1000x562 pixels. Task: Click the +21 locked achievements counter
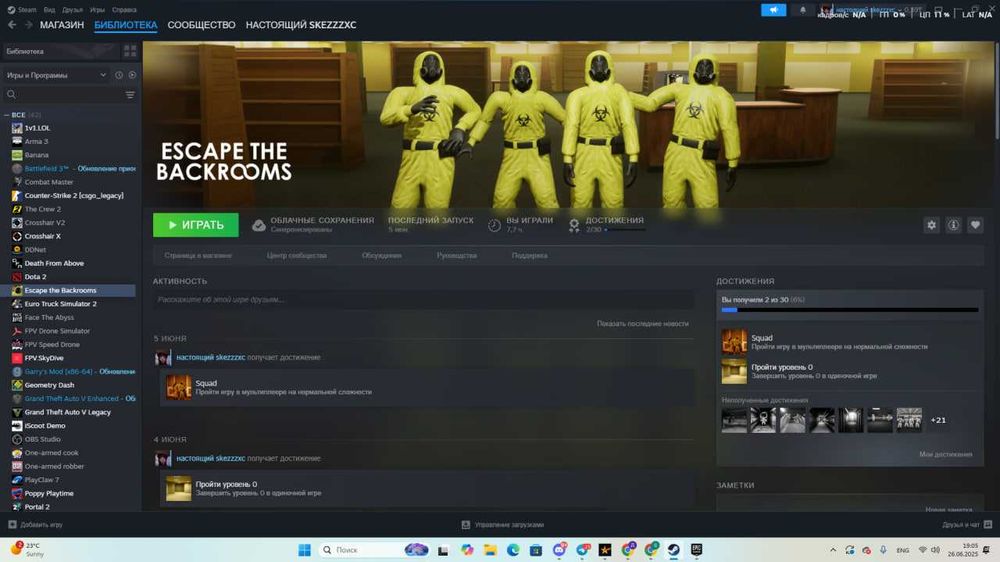[x=938, y=420]
